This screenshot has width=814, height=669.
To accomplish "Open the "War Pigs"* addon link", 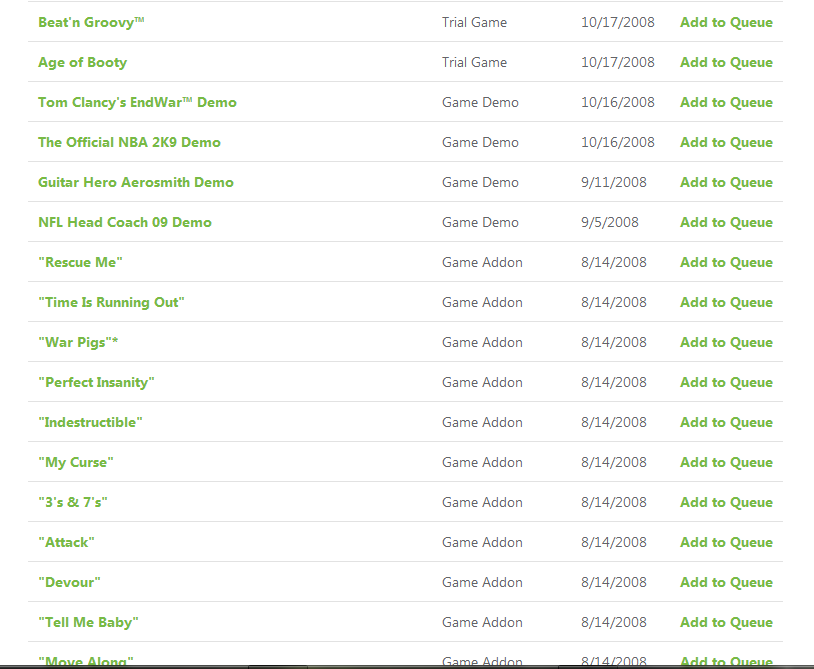I will (78, 342).
